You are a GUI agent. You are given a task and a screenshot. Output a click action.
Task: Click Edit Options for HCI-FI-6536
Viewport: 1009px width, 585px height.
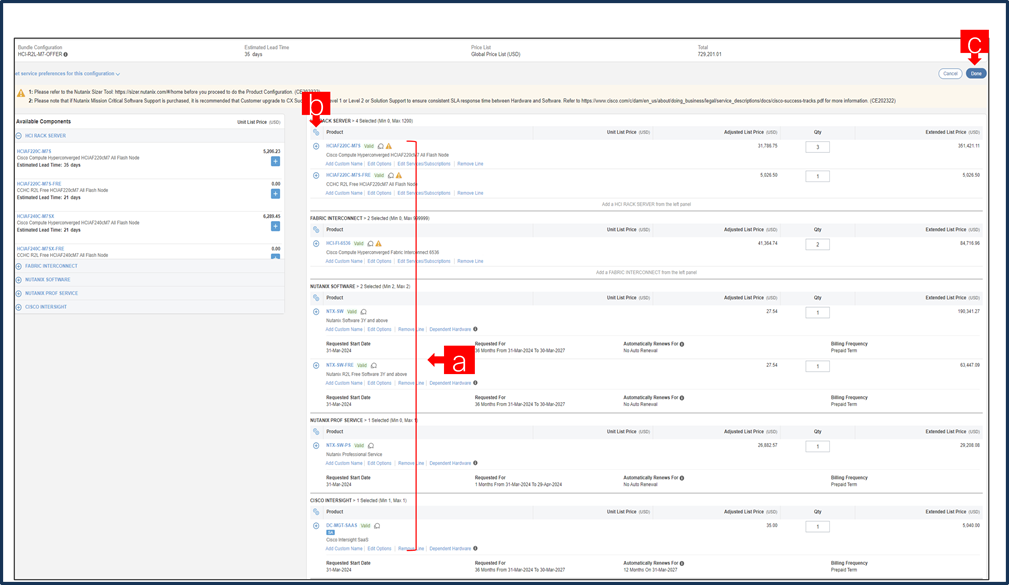pos(379,261)
